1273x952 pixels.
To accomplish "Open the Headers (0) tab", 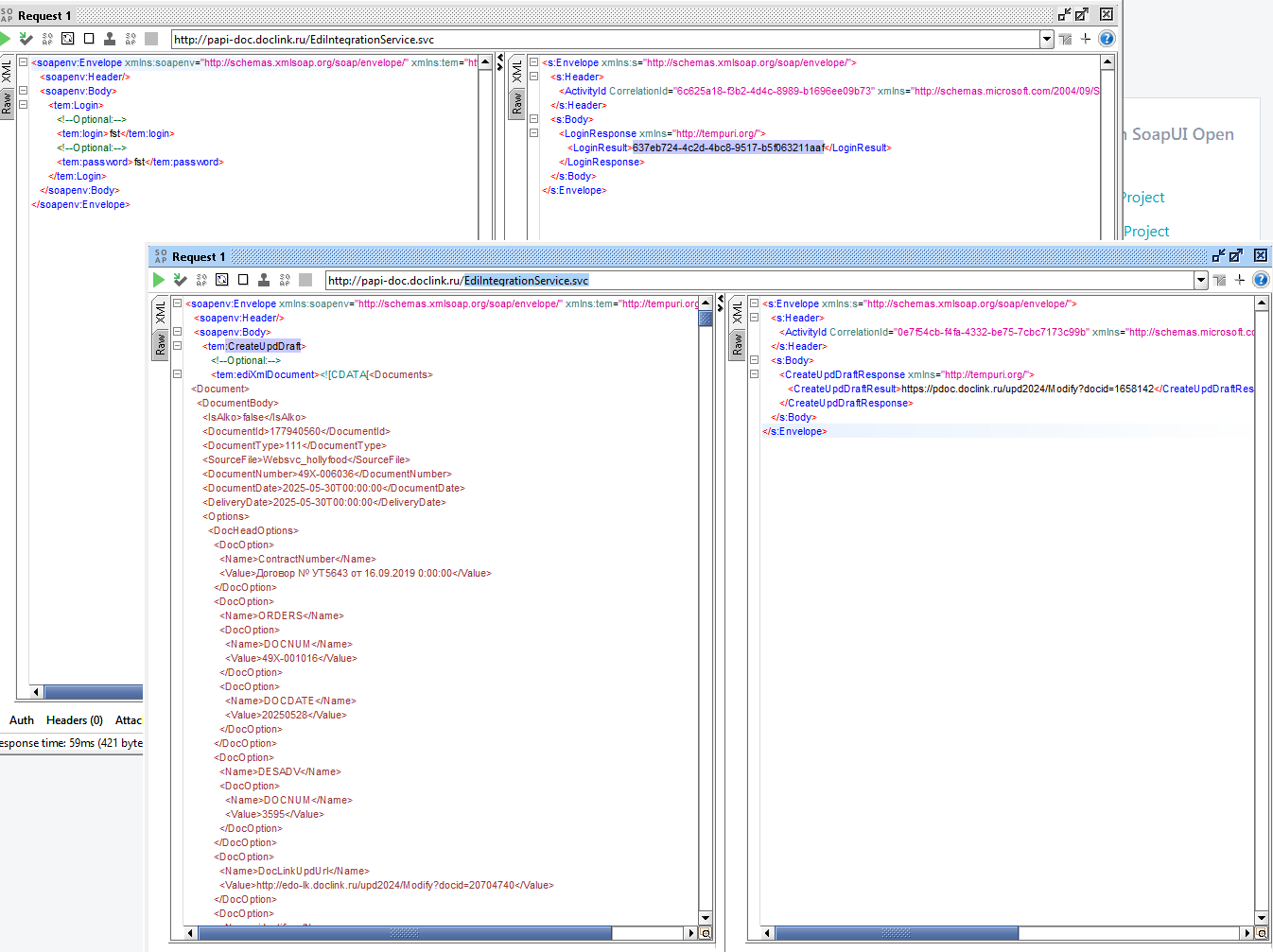I will point(75,720).
